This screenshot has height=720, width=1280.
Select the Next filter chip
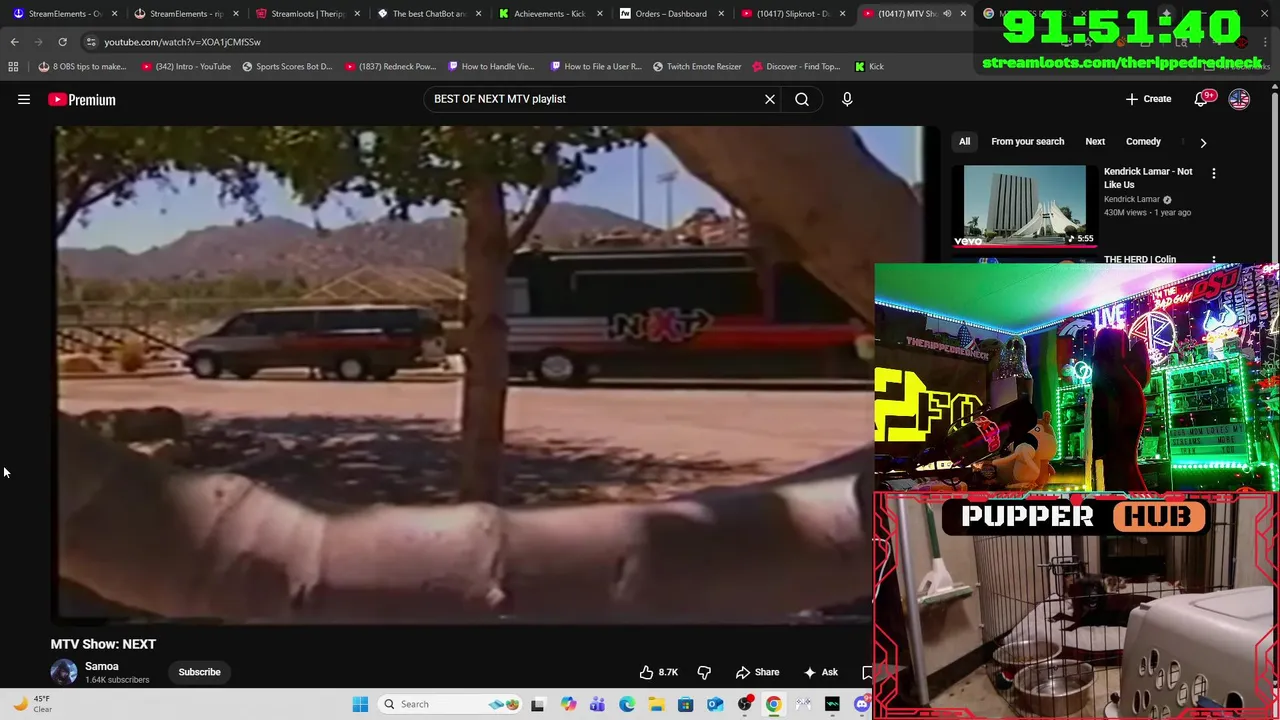click(1095, 142)
